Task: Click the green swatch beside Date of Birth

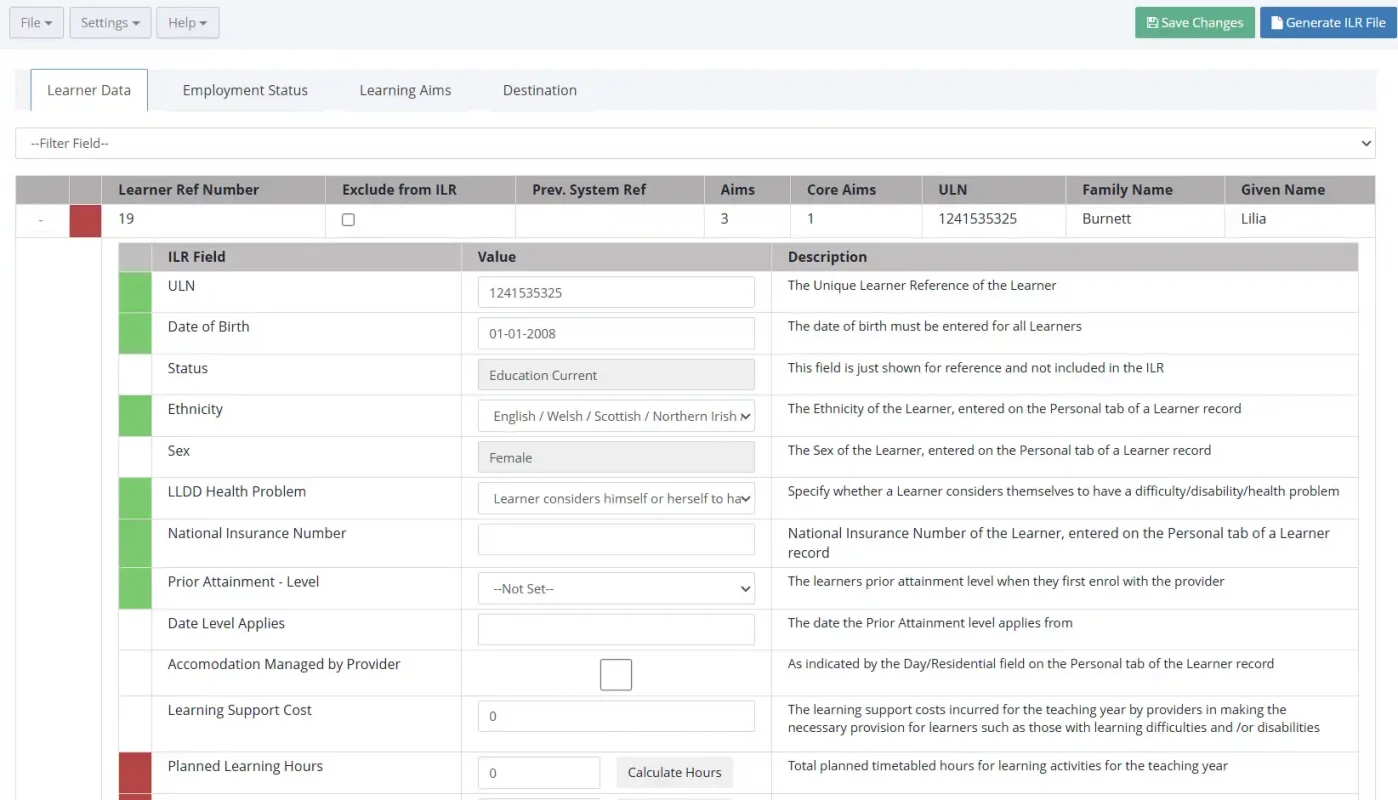Action: [135, 334]
